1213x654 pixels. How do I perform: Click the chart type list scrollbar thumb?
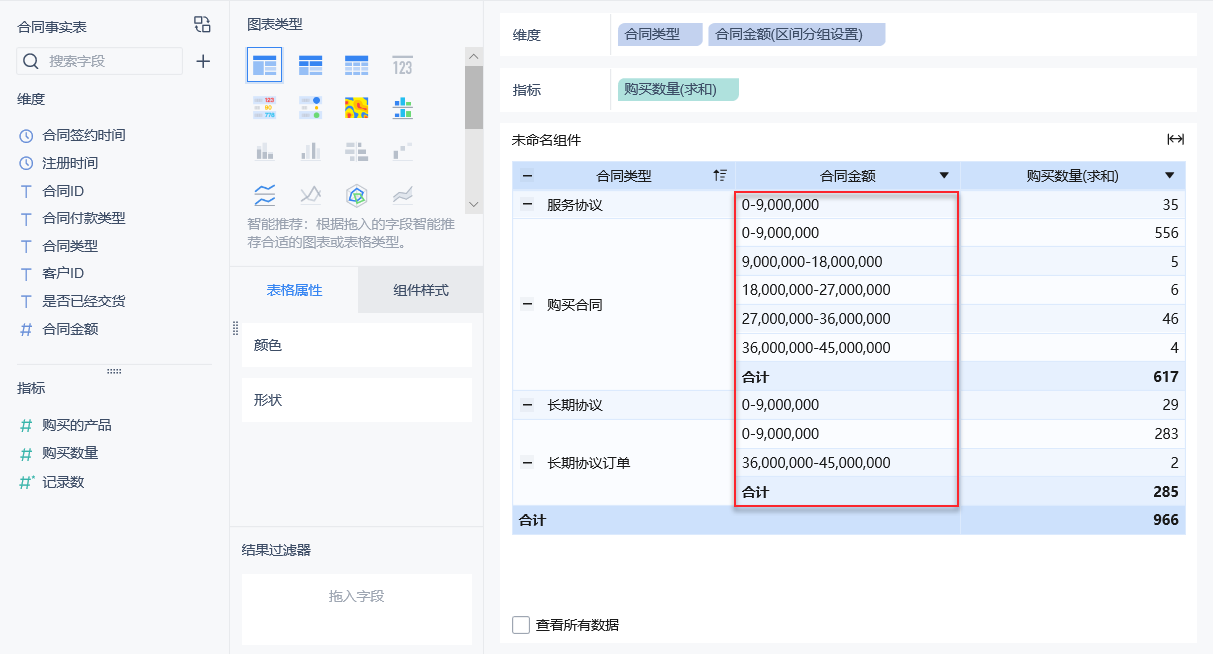coord(474,98)
